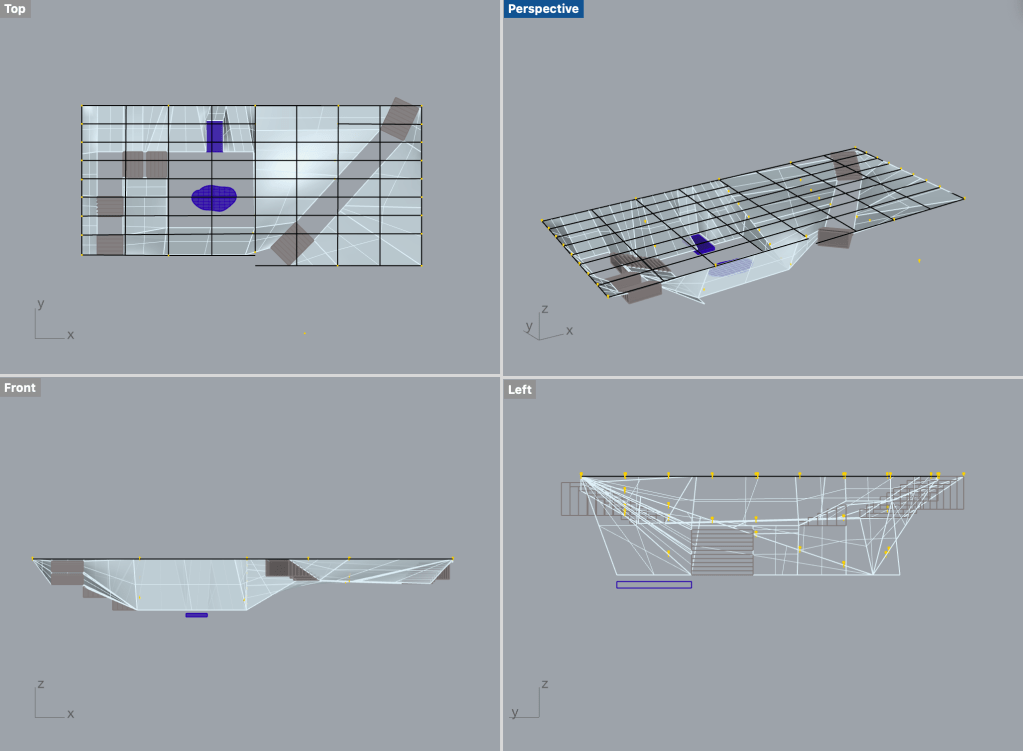
Task: Click the isolated yellow point in Perspective viewport
Action: pos(919,261)
